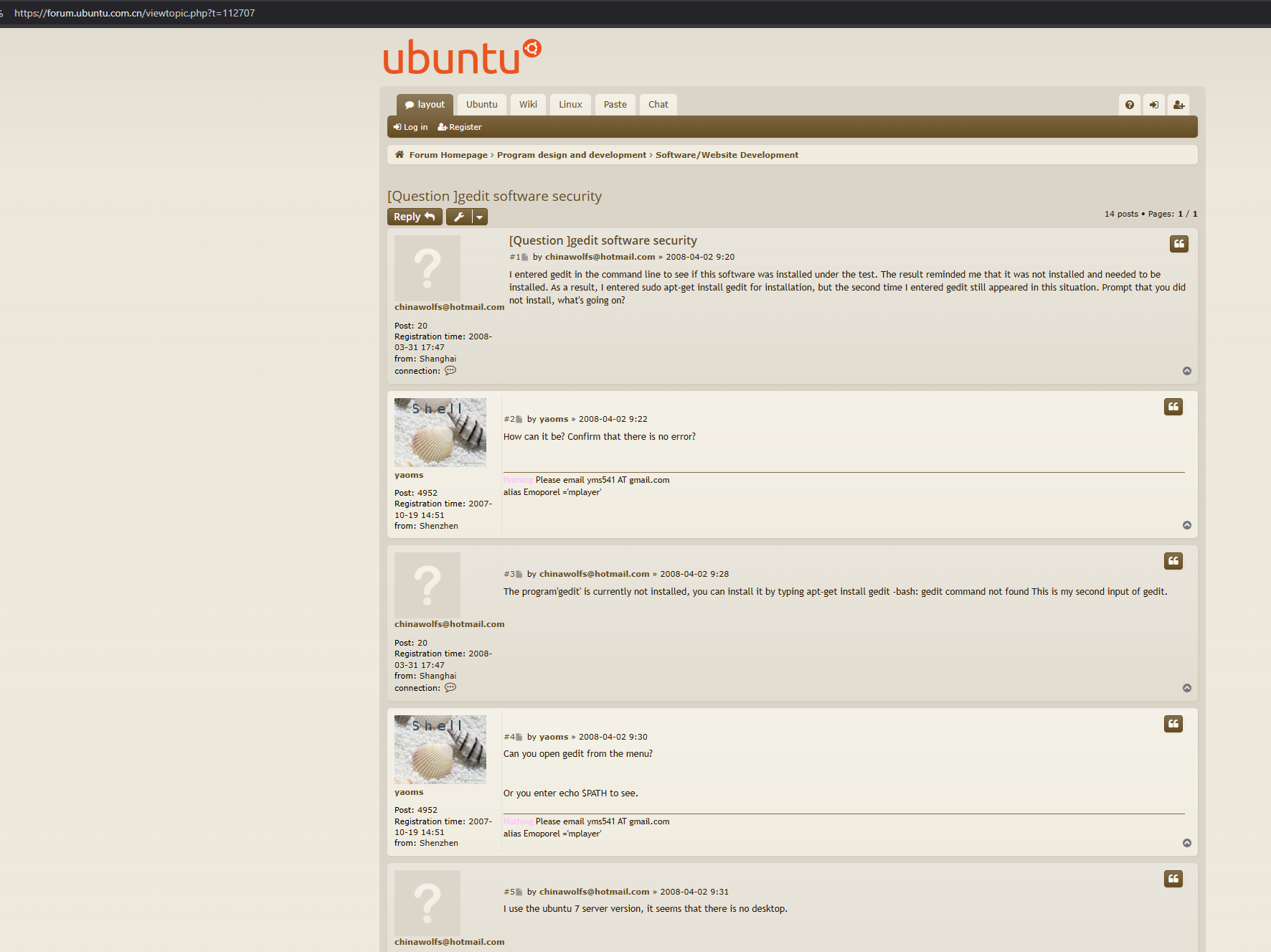Image resolution: width=1271 pixels, height=952 pixels.
Task: Open chinawolfs author link in post #5 header
Action: pos(595,892)
